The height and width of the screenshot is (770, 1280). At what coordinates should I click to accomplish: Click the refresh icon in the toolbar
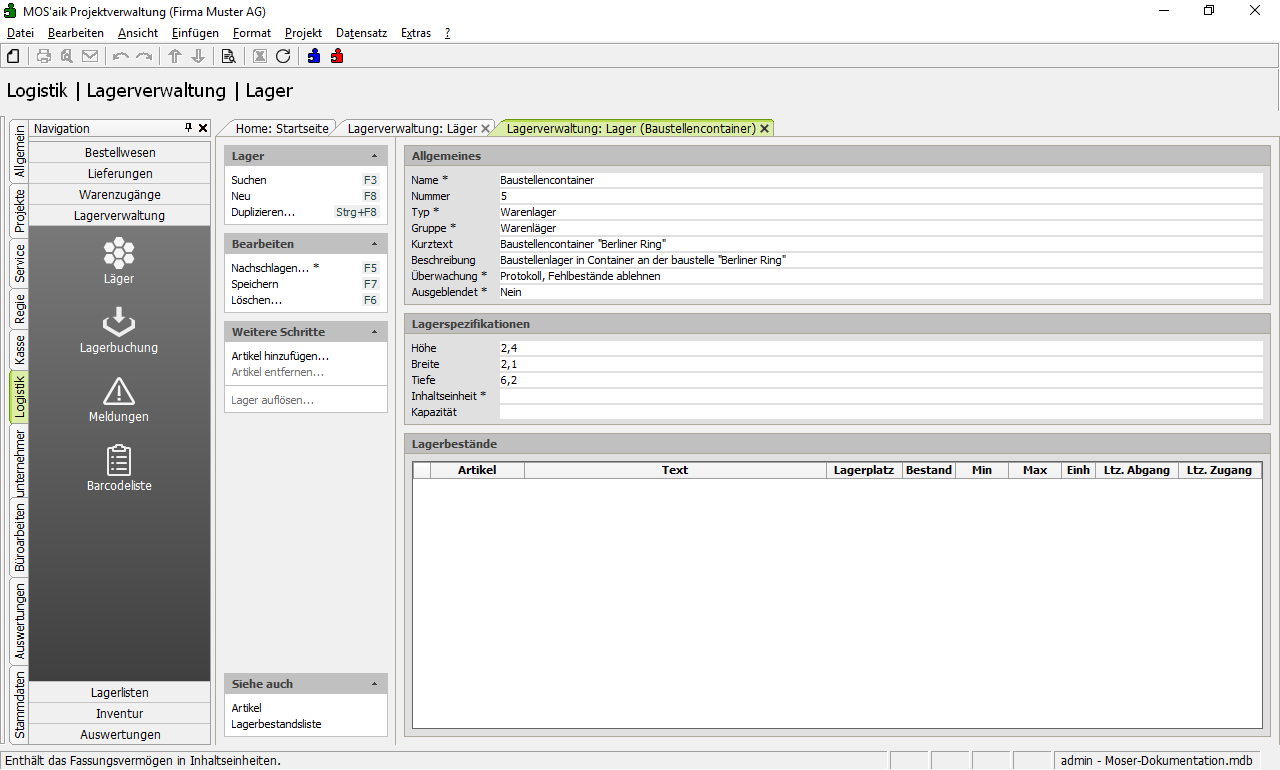[283, 56]
